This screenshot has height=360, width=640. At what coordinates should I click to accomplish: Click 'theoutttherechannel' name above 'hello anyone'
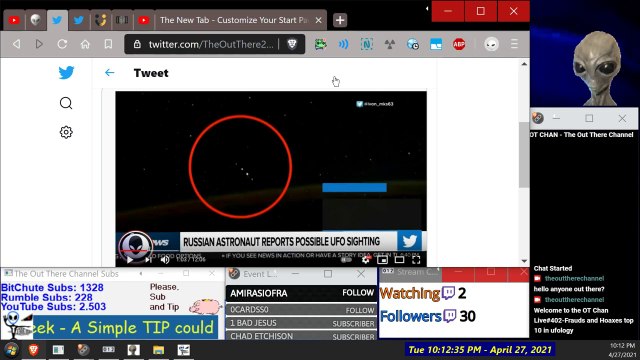tap(574, 278)
